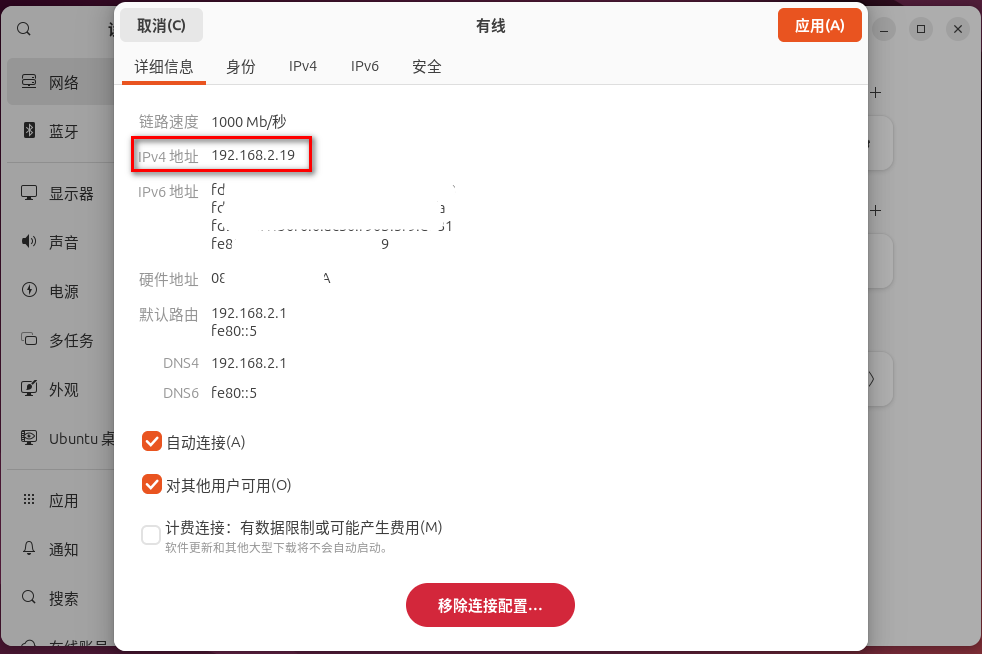Viewport: 982px width, 654px height.
Task: Select the Bluetooth icon in the sidebar
Action: pos(29,130)
